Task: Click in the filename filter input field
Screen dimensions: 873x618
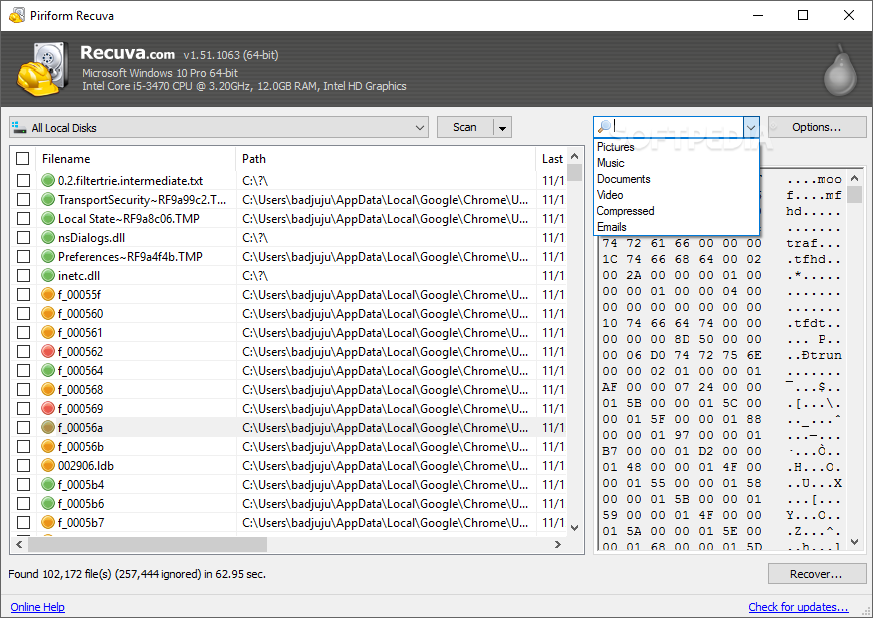Action: 678,127
